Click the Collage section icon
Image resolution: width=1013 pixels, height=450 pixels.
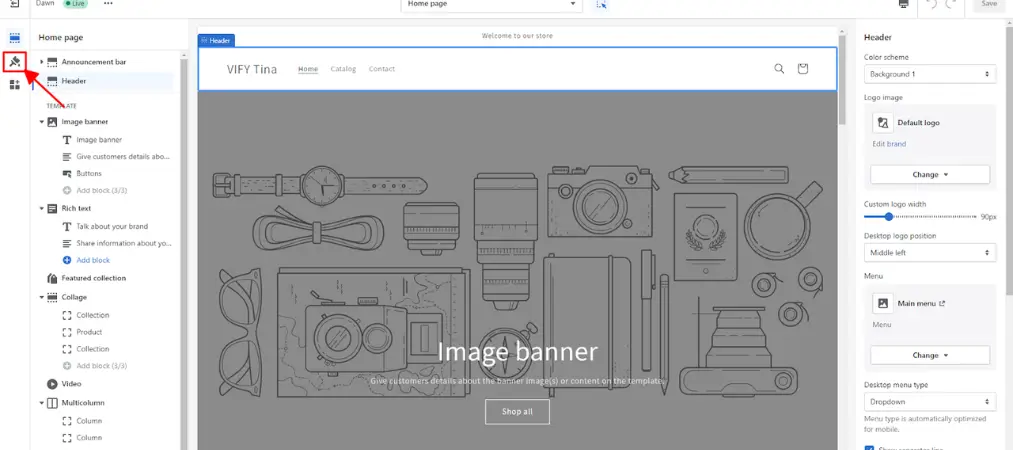pos(52,297)
